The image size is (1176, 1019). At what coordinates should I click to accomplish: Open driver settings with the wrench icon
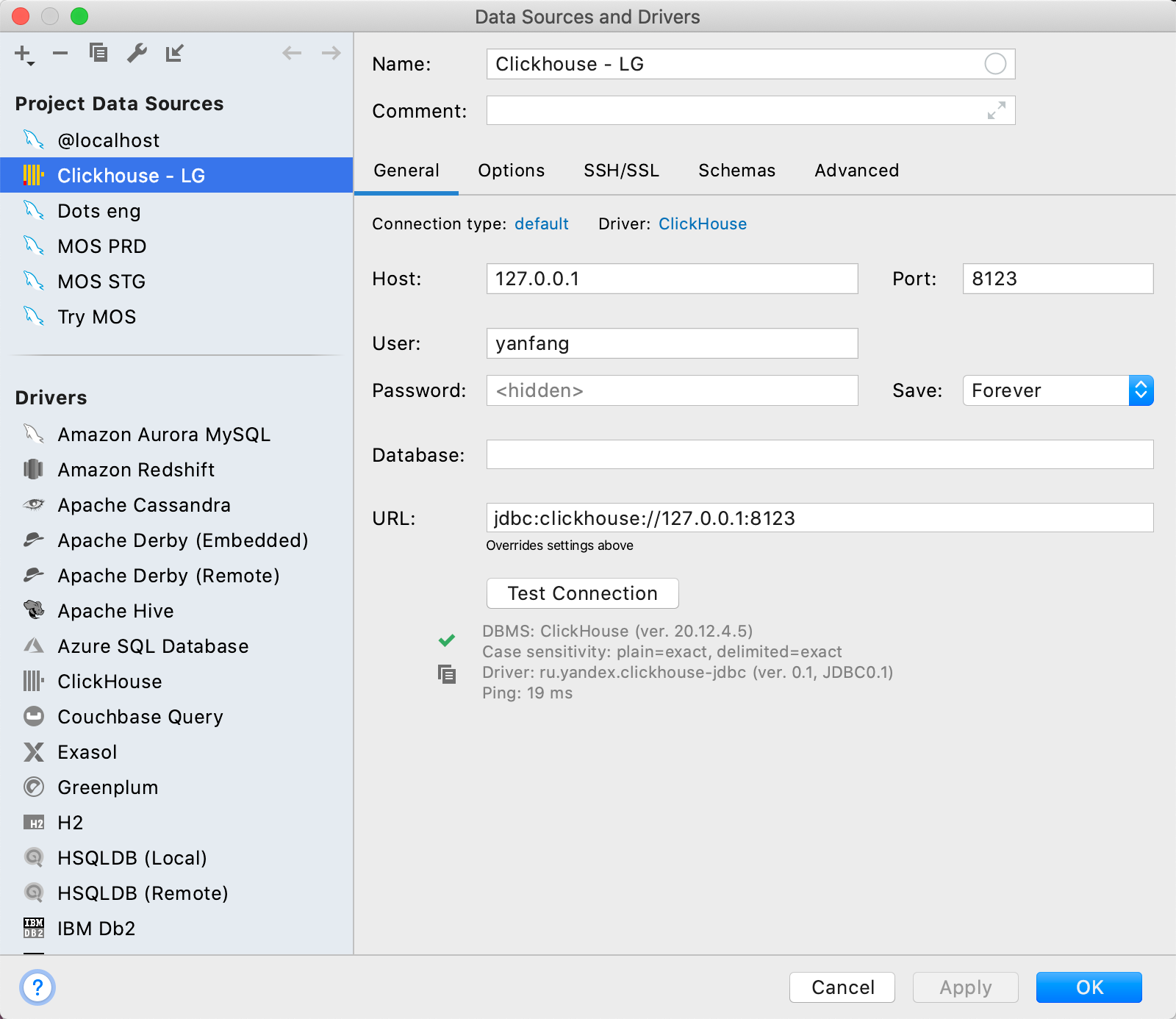pyautogui.click(x=137, y=52)
